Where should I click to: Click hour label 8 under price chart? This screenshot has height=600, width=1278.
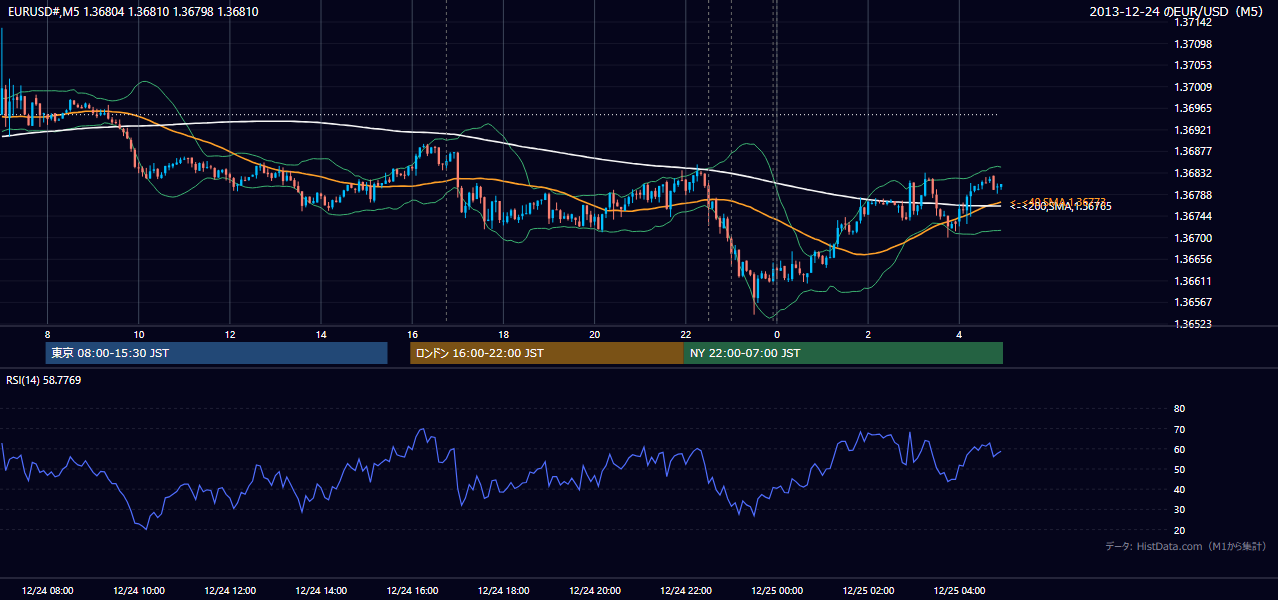[x=47, y=334]
